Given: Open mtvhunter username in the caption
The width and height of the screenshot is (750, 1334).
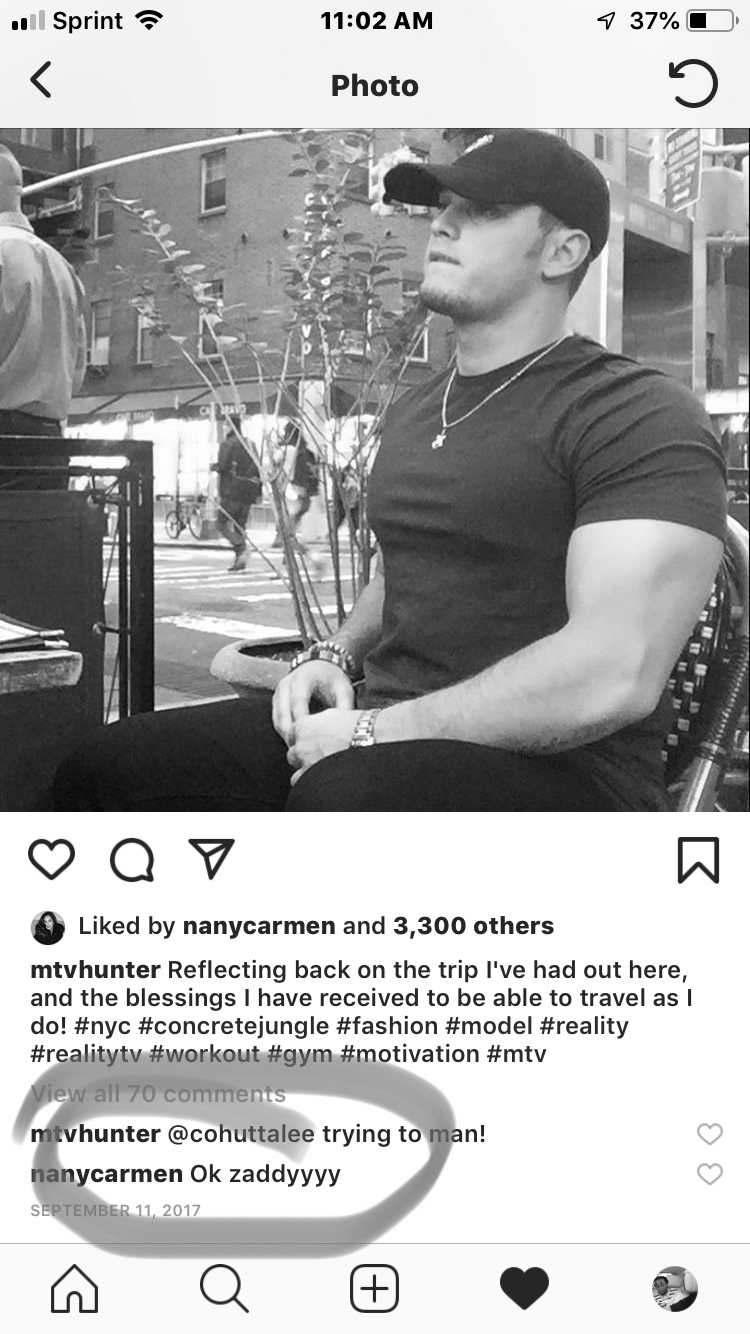Looking at the screenshot, I should coord(95,970).
